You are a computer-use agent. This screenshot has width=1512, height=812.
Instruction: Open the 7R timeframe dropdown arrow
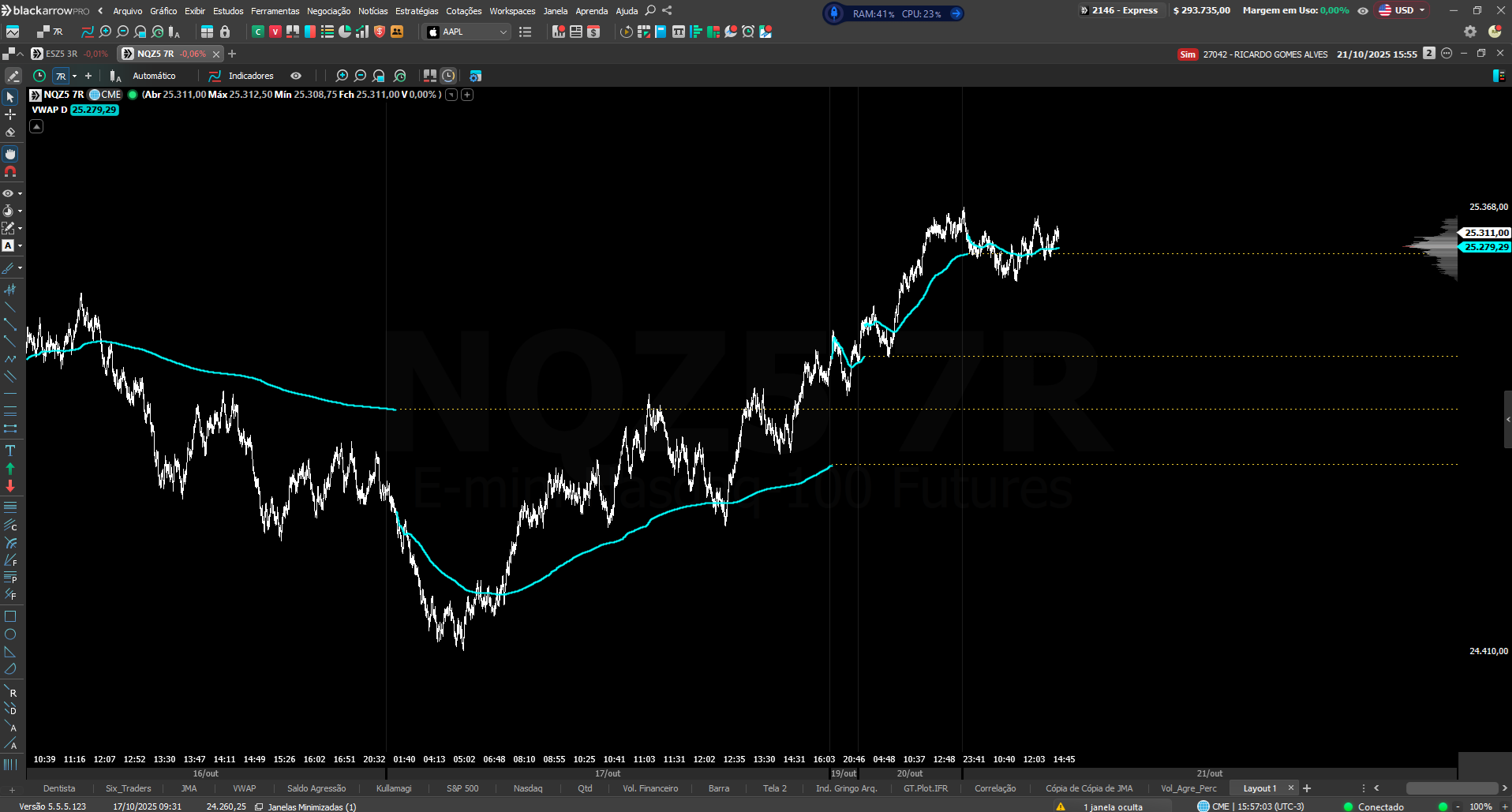coord(75,76)
